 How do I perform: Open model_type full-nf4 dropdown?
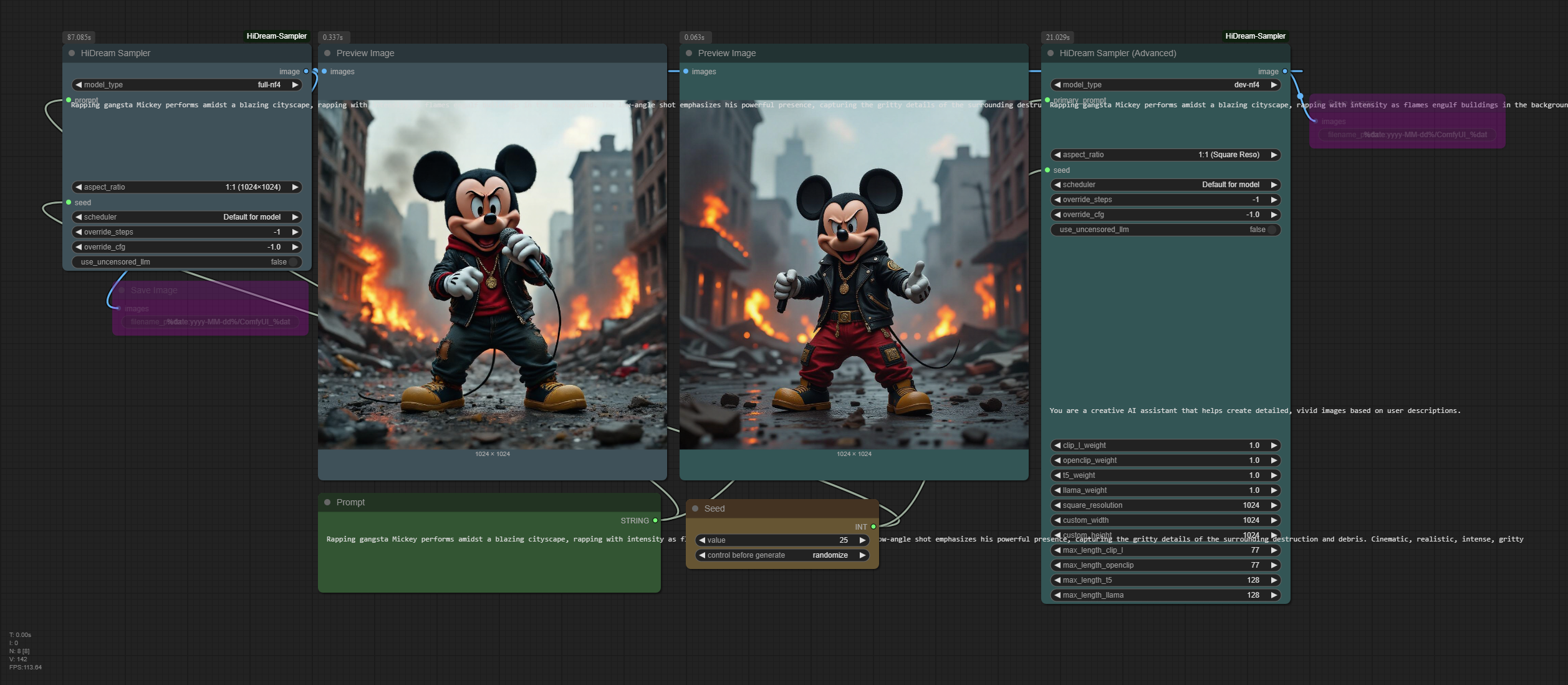tap(187, 85)
